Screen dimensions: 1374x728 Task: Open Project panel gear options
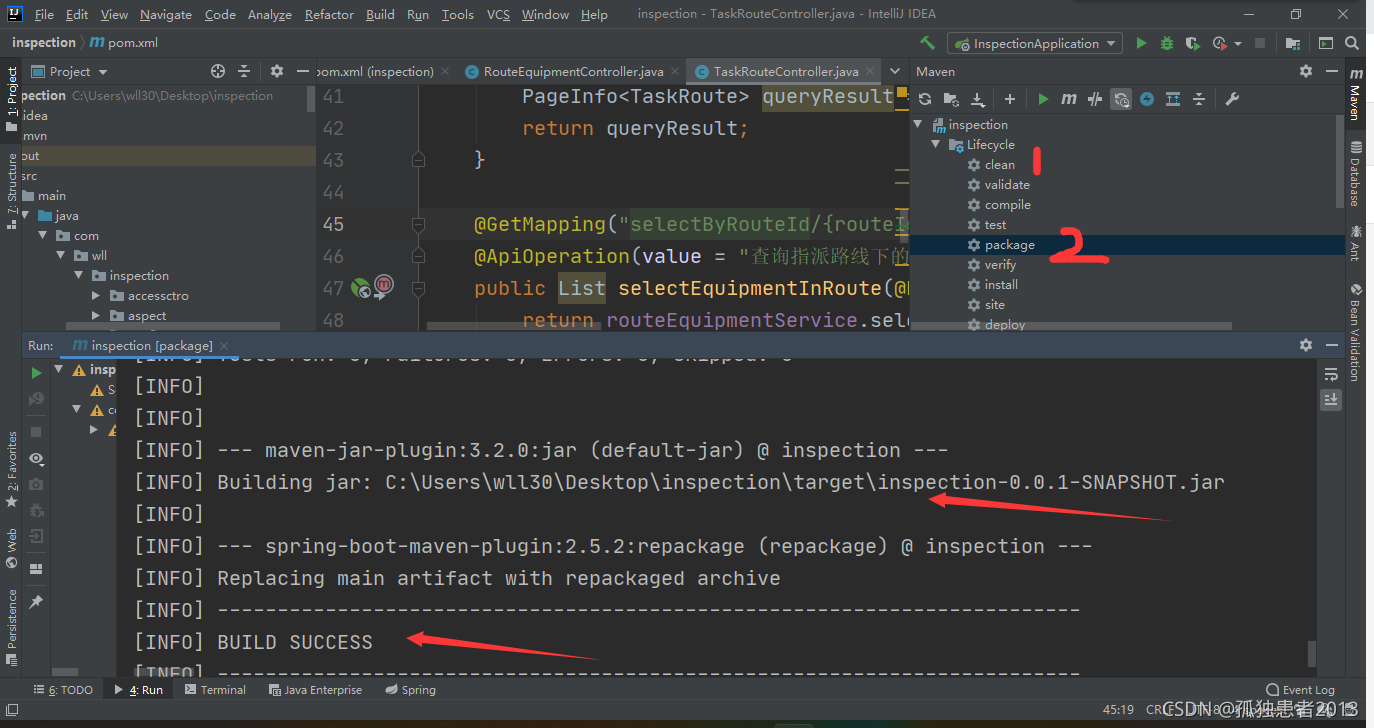point(277,71)
